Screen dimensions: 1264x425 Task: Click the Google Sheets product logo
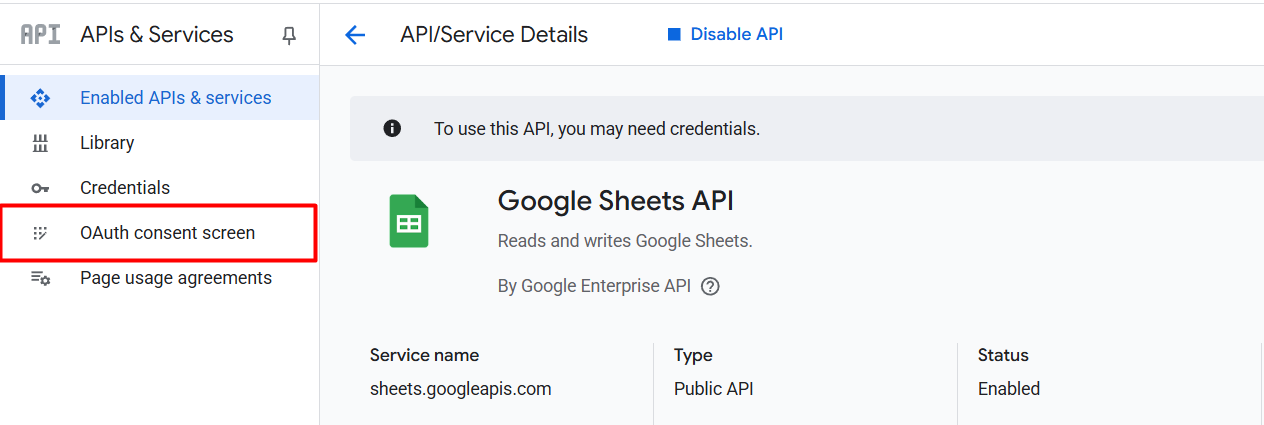pos(409,221)
